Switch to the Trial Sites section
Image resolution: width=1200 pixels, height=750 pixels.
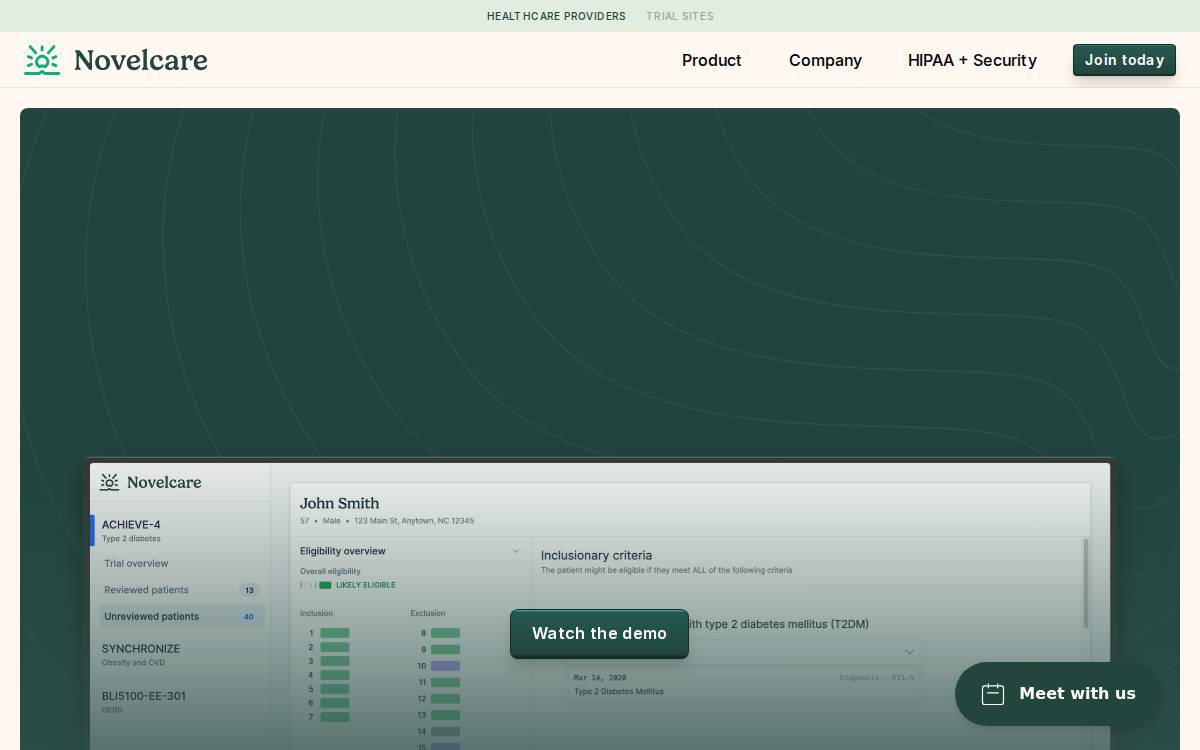click(x=680, y=16)
